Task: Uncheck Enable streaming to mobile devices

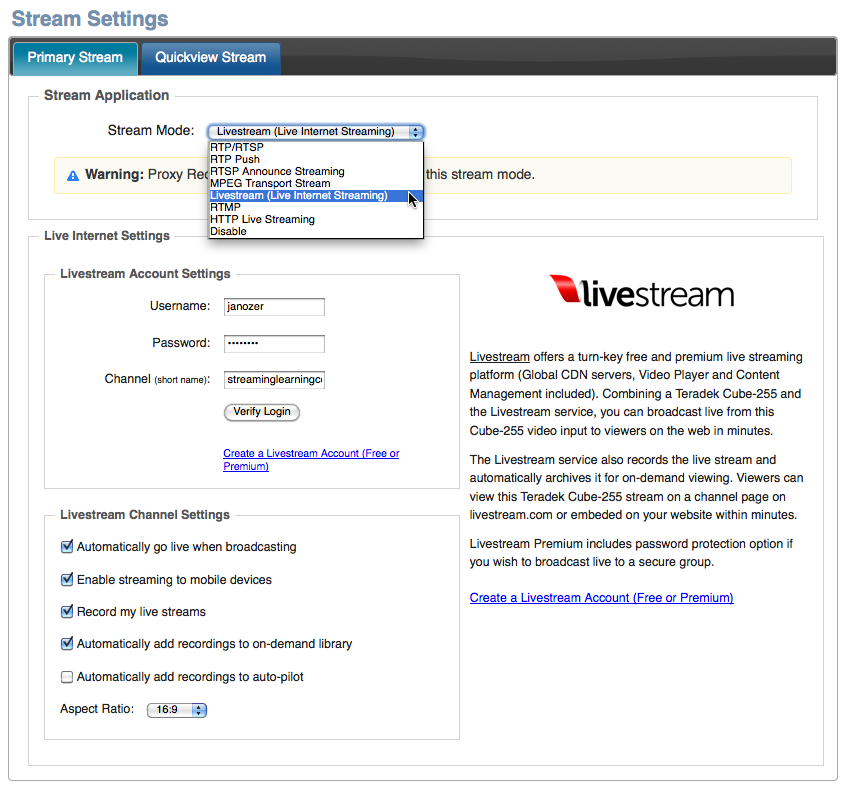Action: [x=67, y=580]
